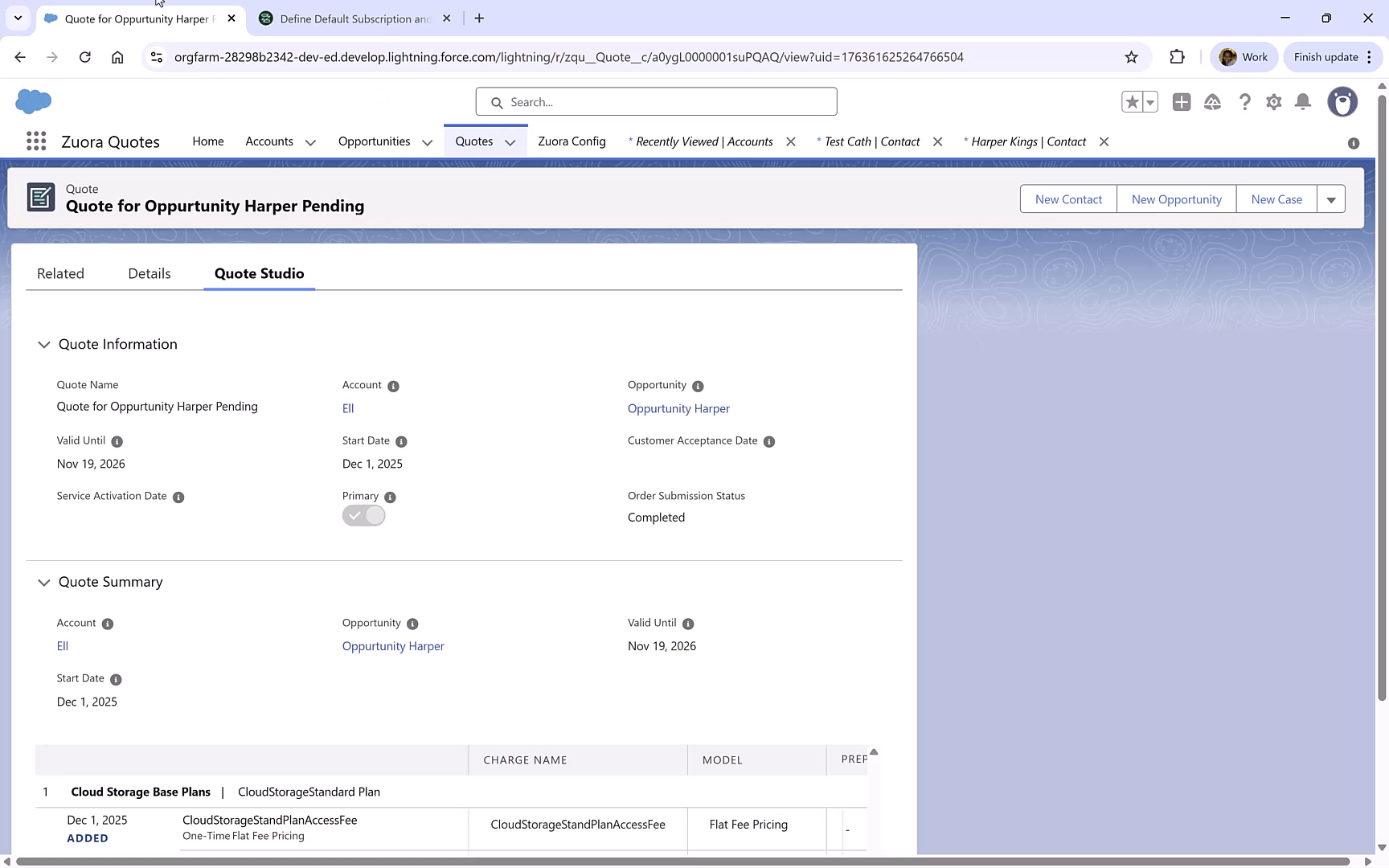The width and height of the screenshot is (1389, 868).
Task: Click inside the Search field
Action: [655, 102]
